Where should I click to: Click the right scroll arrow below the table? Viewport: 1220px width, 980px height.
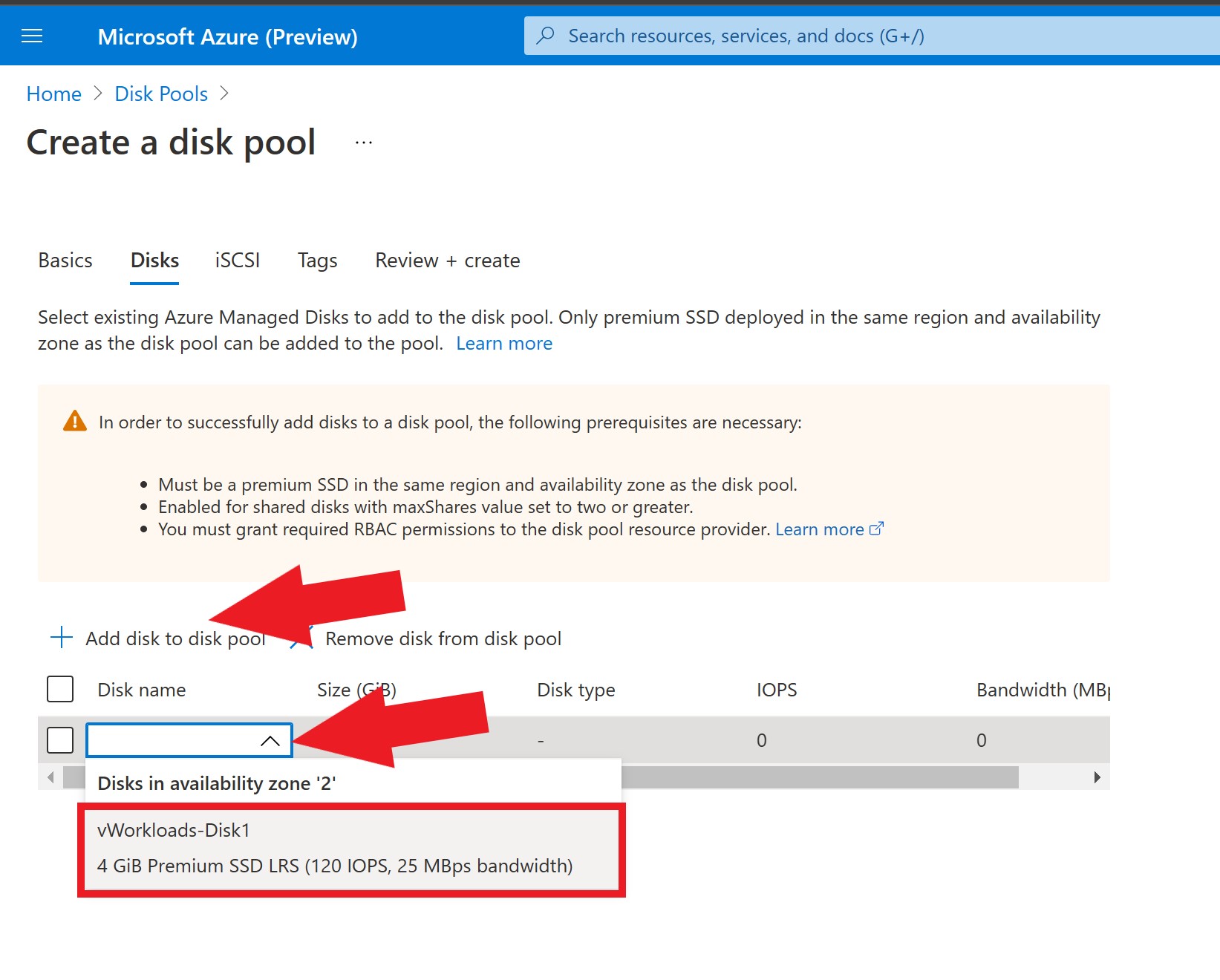coord(1097,777)
